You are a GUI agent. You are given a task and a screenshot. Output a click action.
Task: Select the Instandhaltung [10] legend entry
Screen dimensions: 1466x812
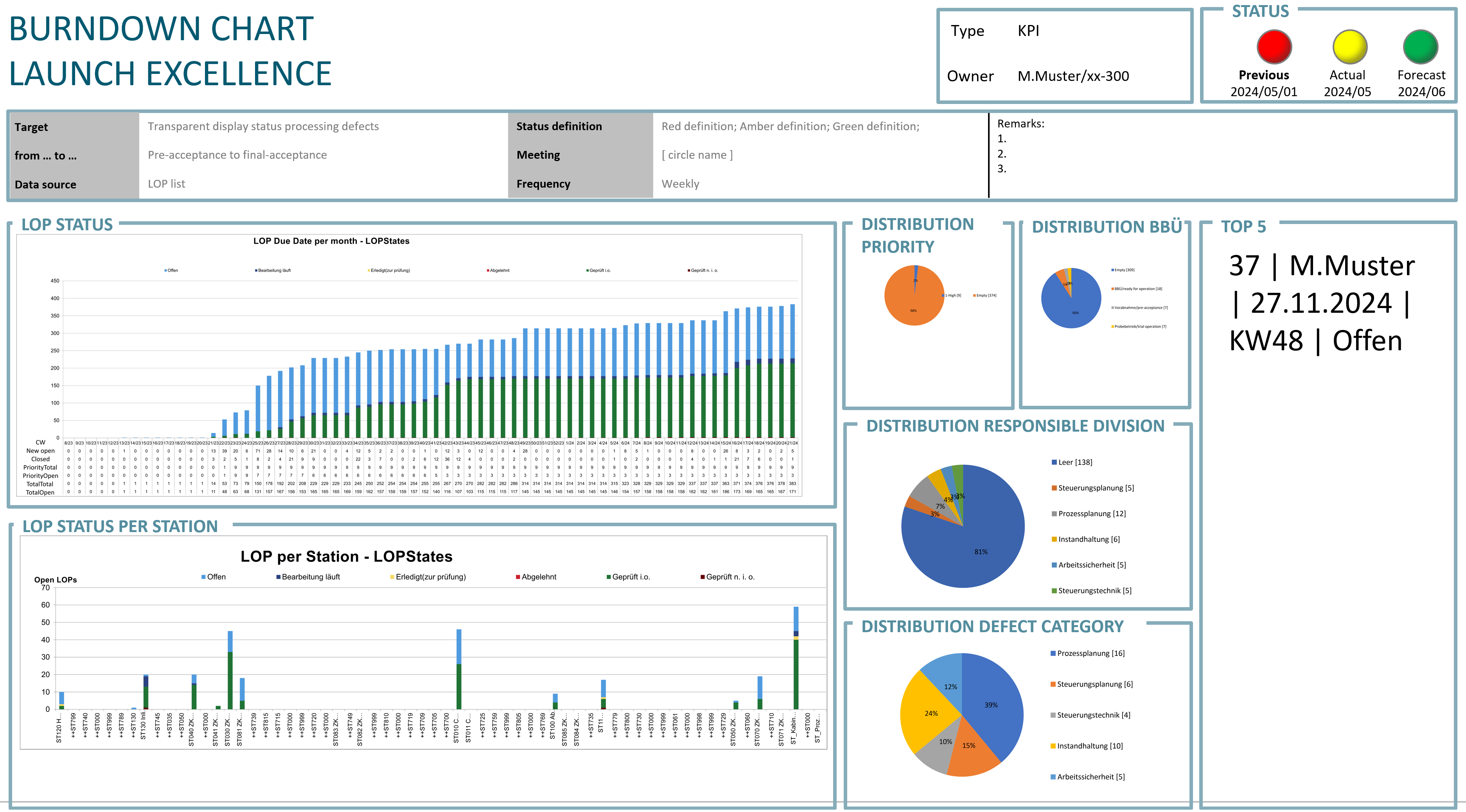pos(1087,746)
